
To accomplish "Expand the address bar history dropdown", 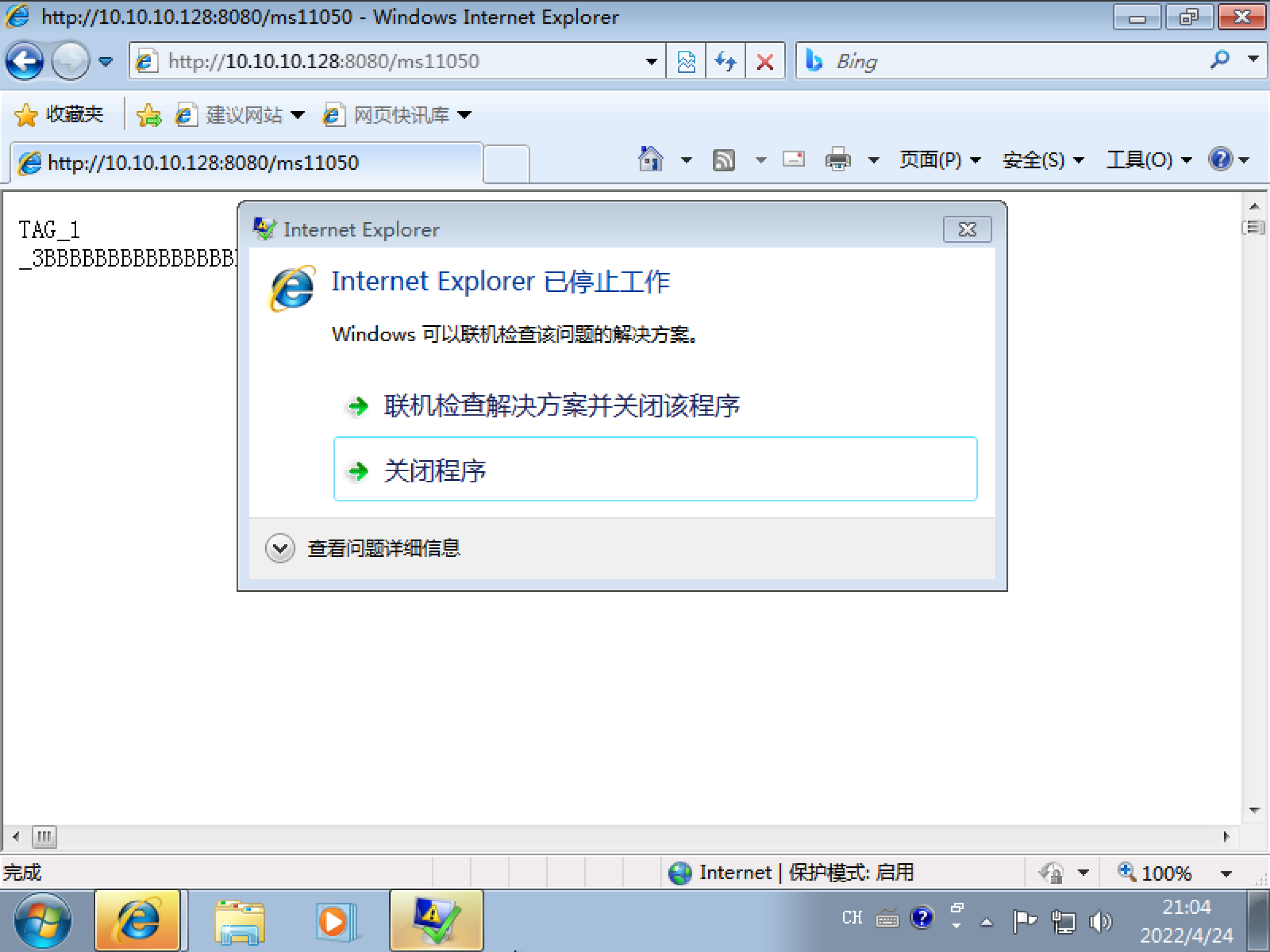I will (651, 61).
